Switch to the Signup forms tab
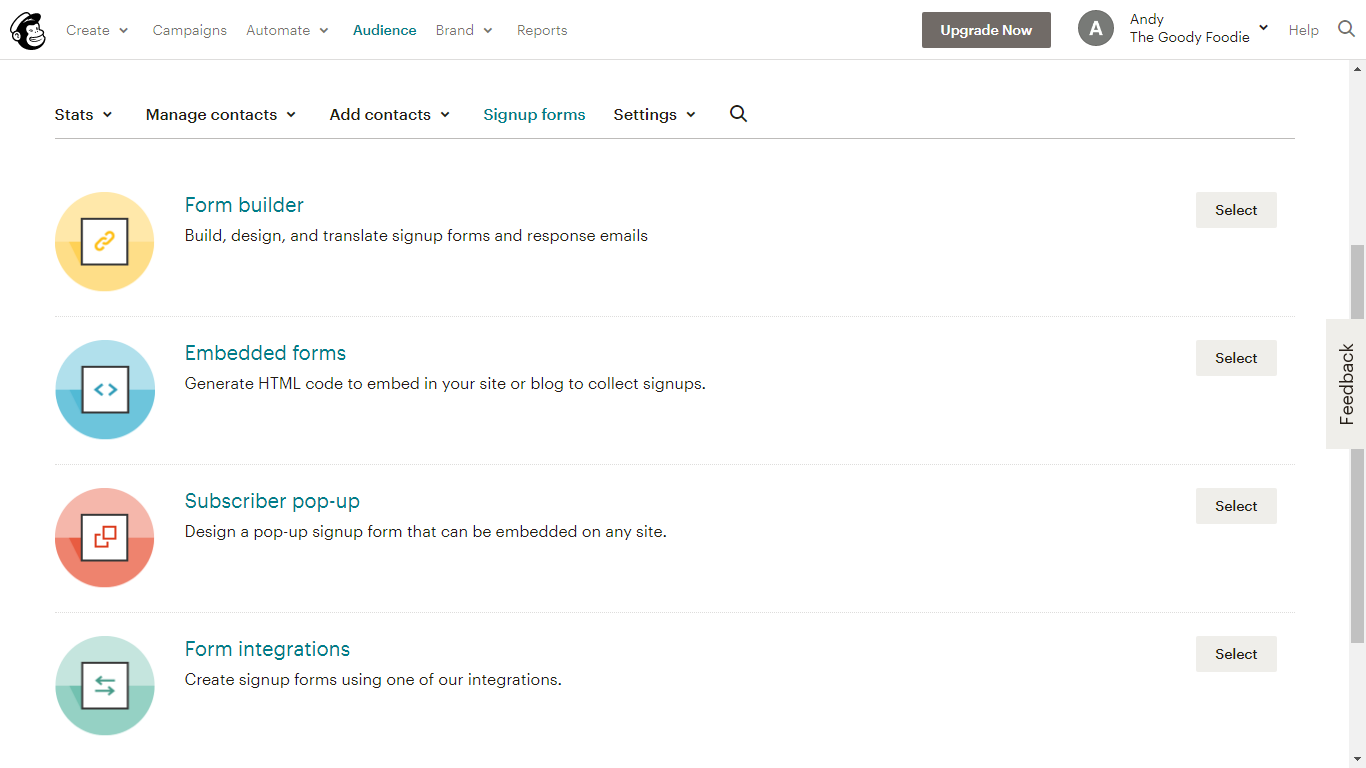Image resolution: width=1366 pixels, height=768 pixels. pos(534,114)
